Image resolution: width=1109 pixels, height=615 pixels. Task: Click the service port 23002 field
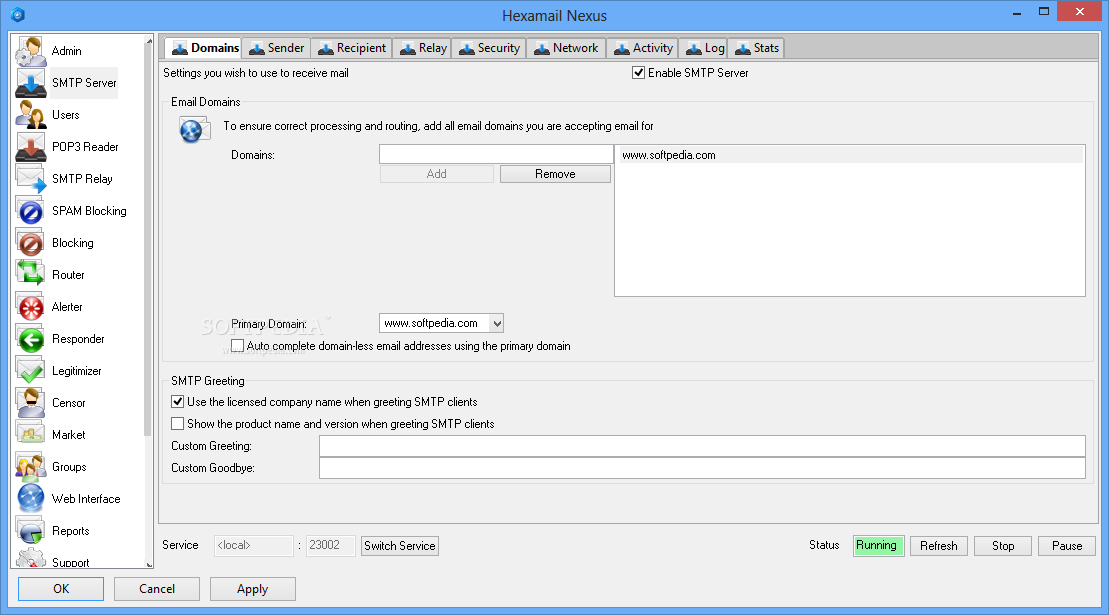point(330,546)
